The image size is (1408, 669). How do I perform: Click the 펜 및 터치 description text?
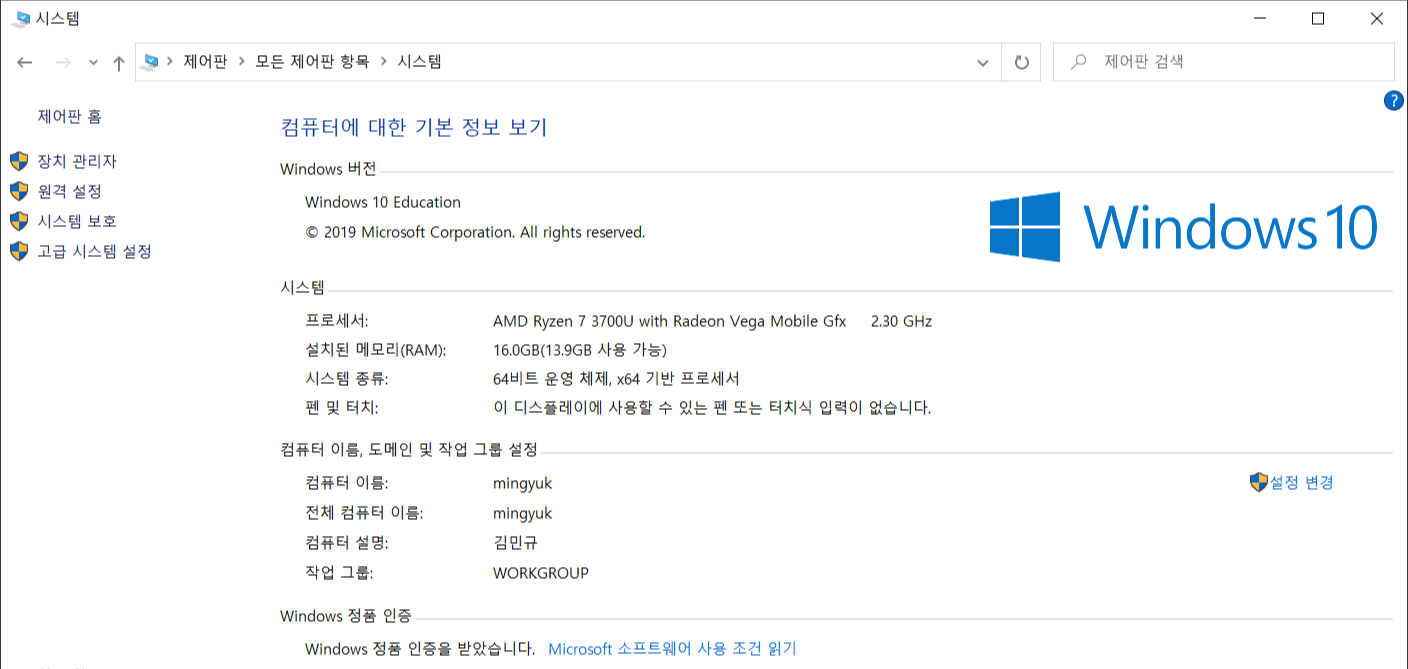click(x=712, y=408)
